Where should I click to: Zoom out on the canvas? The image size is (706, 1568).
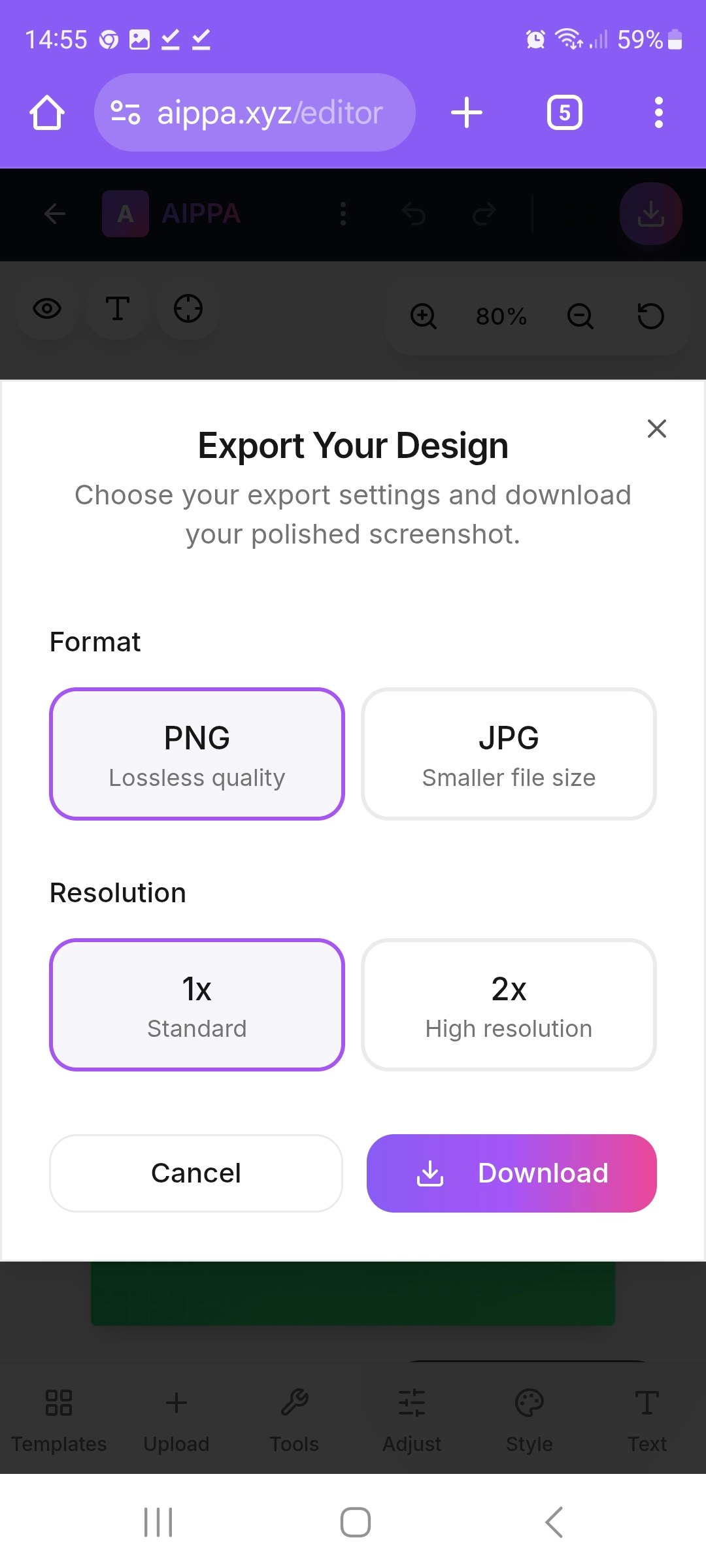point(579,317)
